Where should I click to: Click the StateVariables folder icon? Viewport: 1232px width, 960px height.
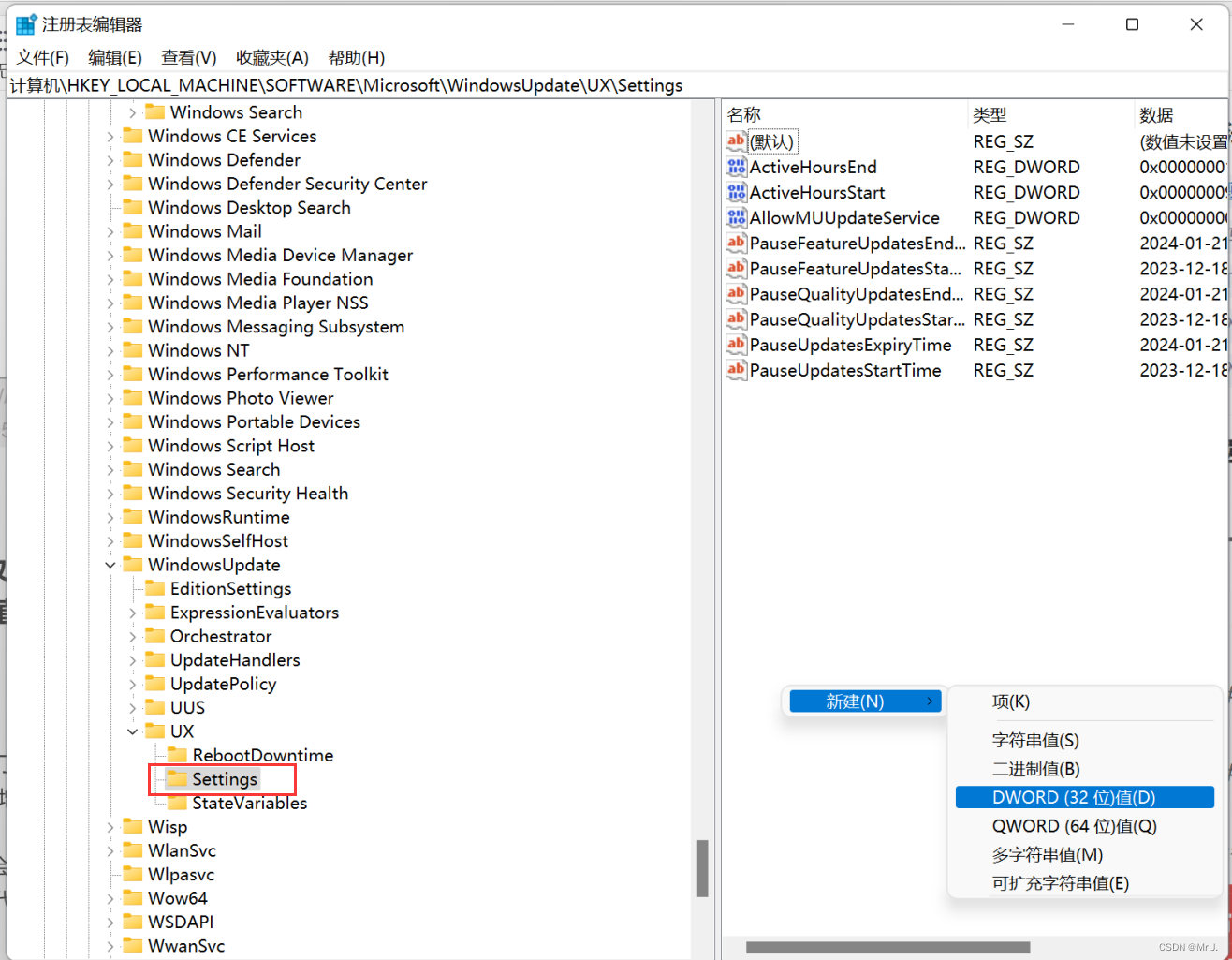[x=177, y=803]
